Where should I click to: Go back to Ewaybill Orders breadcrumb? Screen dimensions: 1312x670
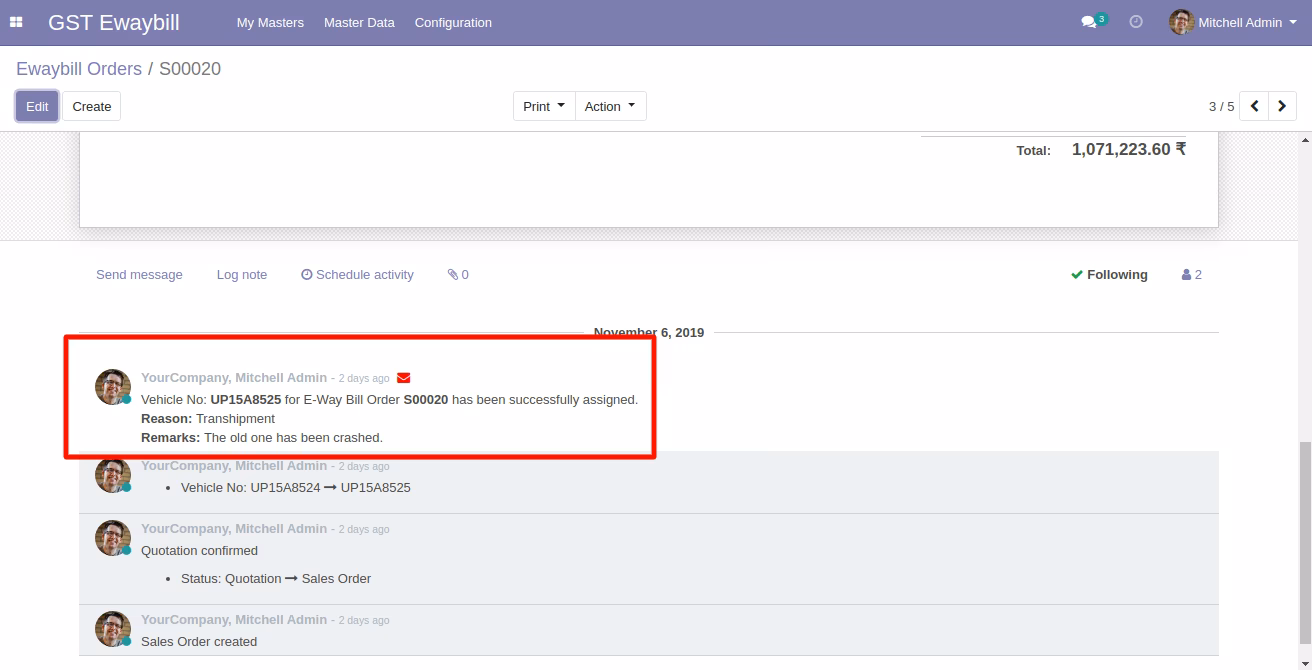click(x=79, y=69)
